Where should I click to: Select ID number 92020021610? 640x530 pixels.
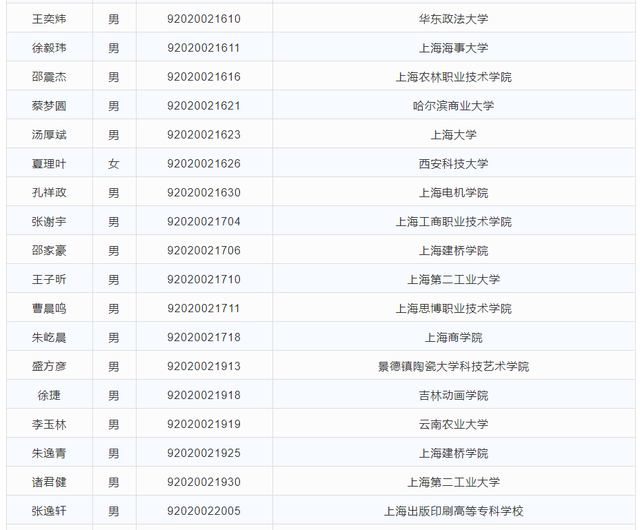pyautogui.click(x=204, y=19)
